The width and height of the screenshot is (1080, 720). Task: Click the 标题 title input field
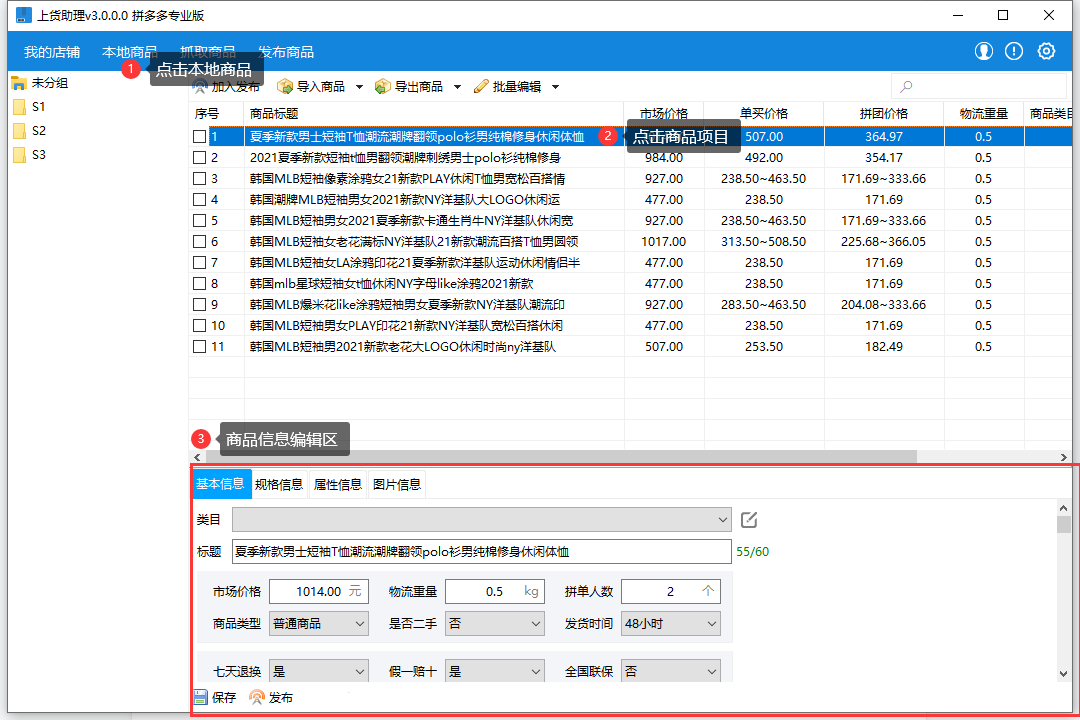point(481,552)
